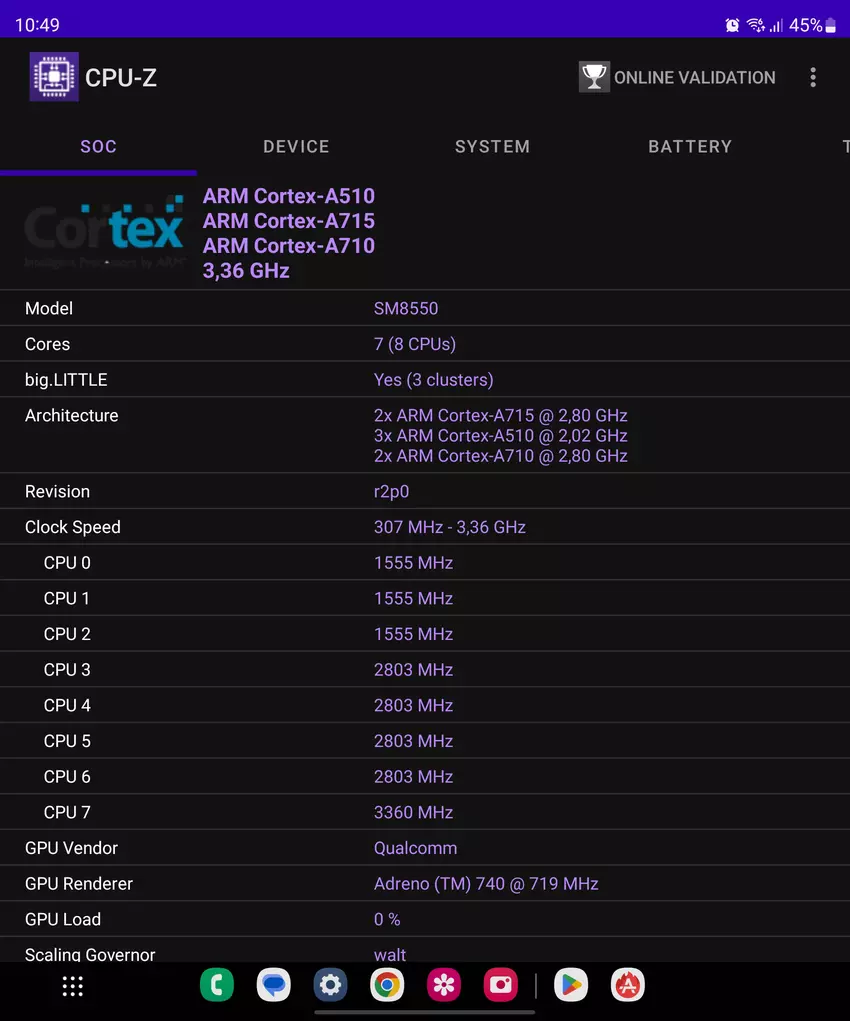Tap the Cortex logo image

[104, 233]
